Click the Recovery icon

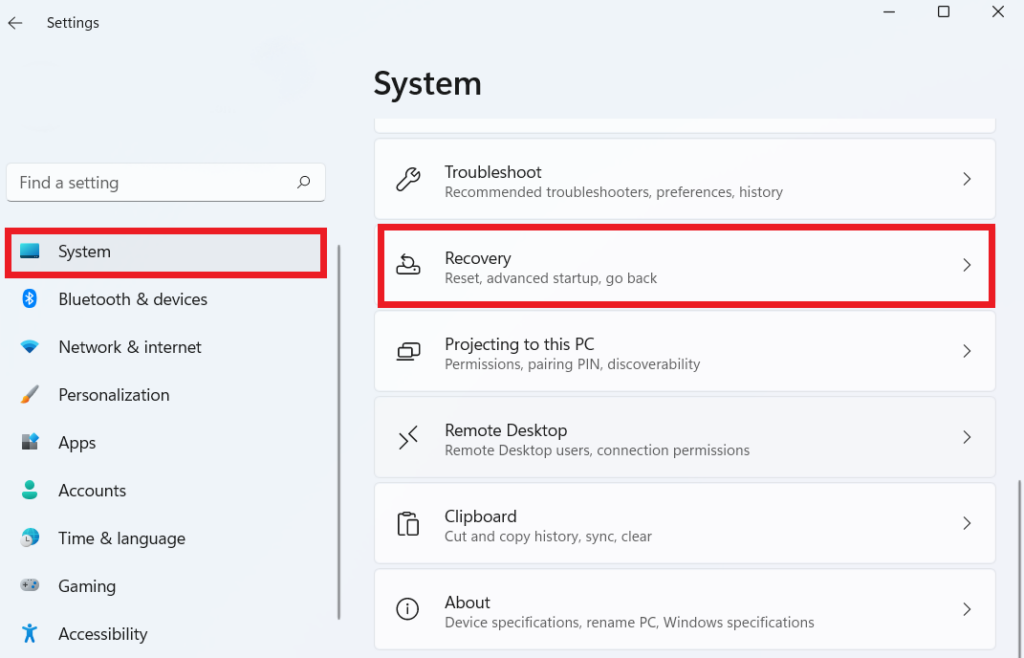(x=408, y=265)
